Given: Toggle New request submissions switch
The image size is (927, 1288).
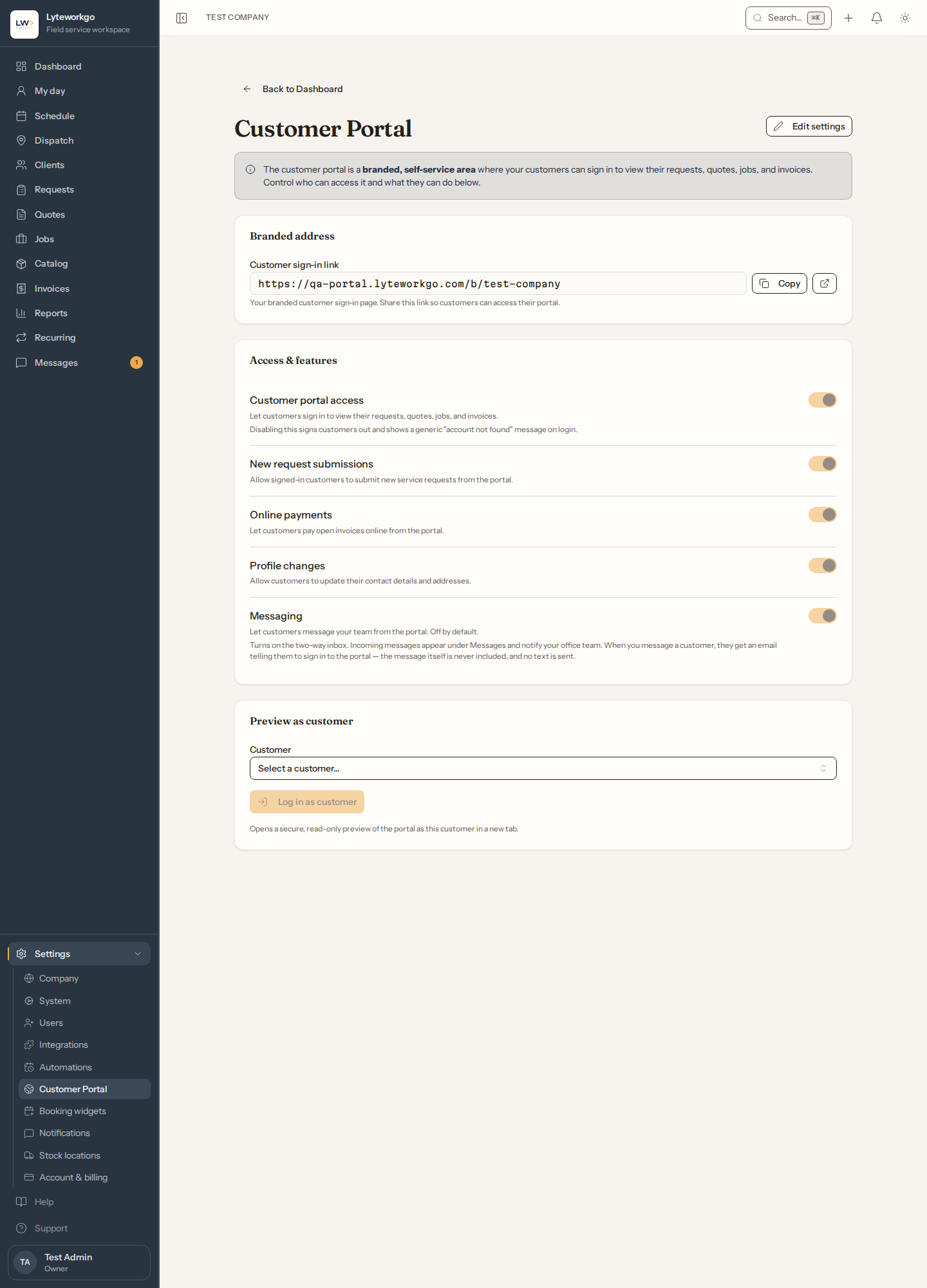Looking at the screenshot, I should pyautogui.click(x=823, y=464).
